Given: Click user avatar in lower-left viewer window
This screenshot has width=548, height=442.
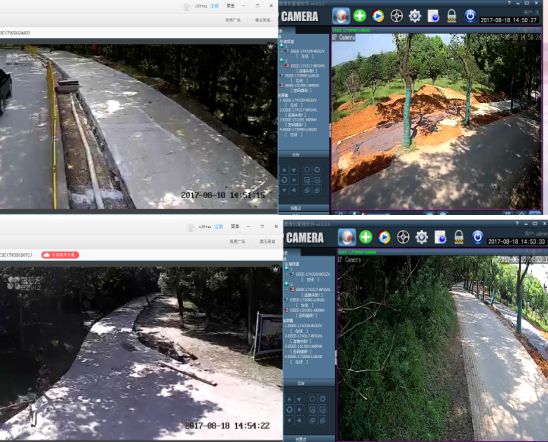Looking at the screenshot, I should click(190, 227).
